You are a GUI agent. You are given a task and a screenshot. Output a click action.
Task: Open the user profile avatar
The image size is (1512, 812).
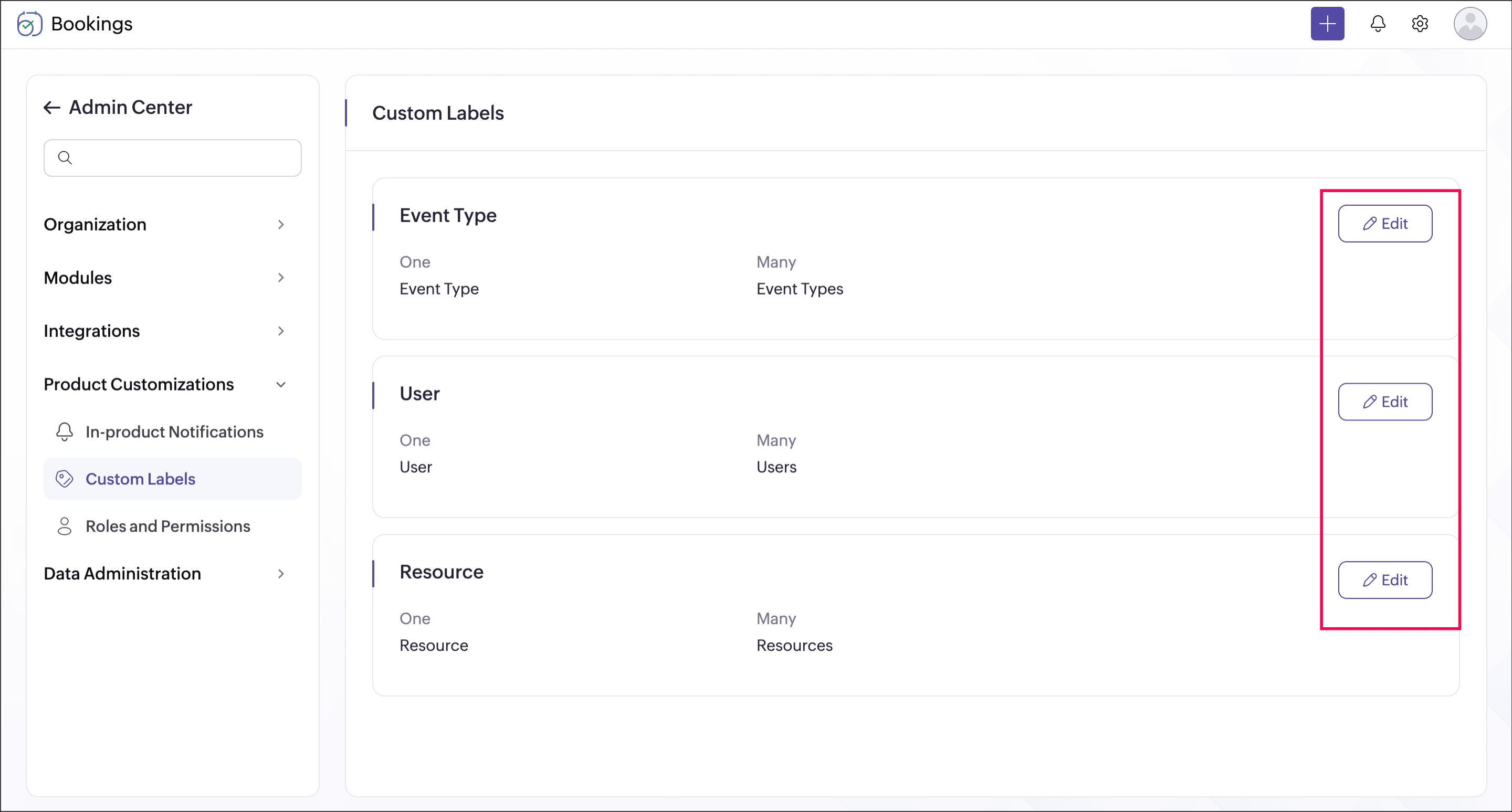(1470, 24)
